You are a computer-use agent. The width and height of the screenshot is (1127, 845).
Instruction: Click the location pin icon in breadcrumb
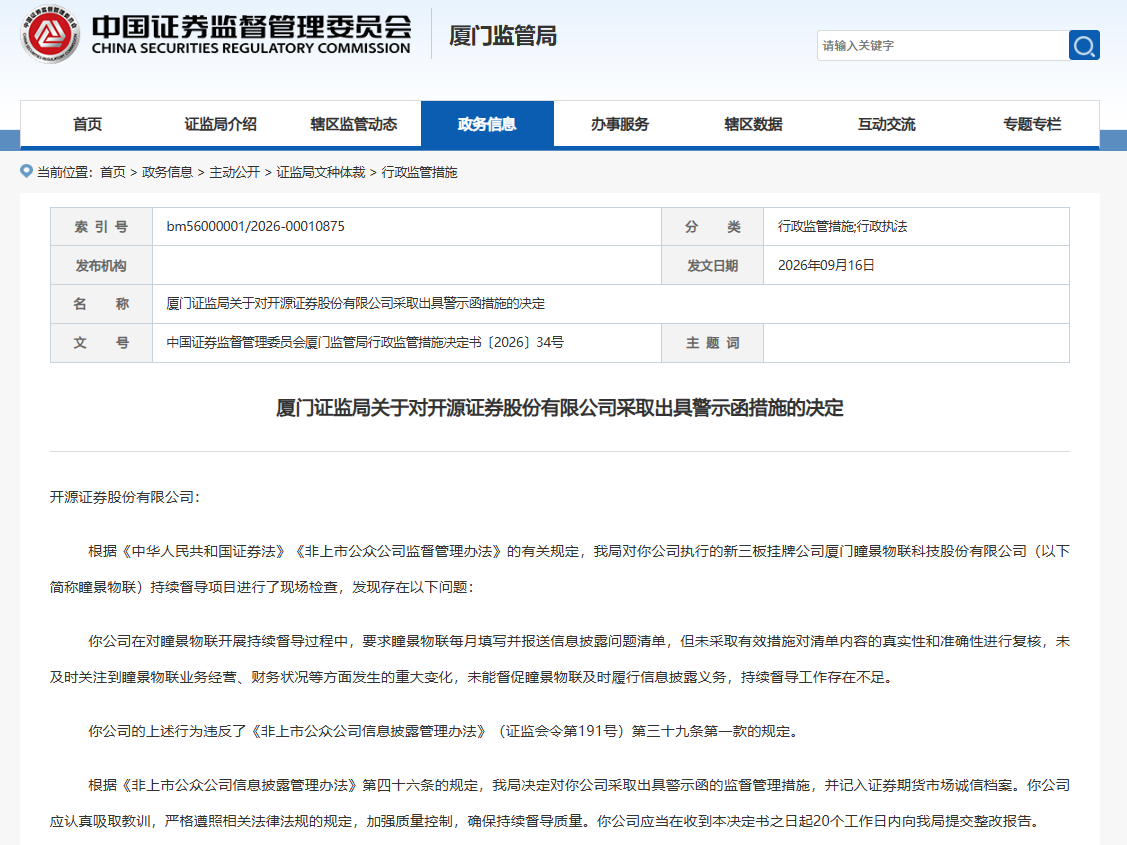point(27,171)
